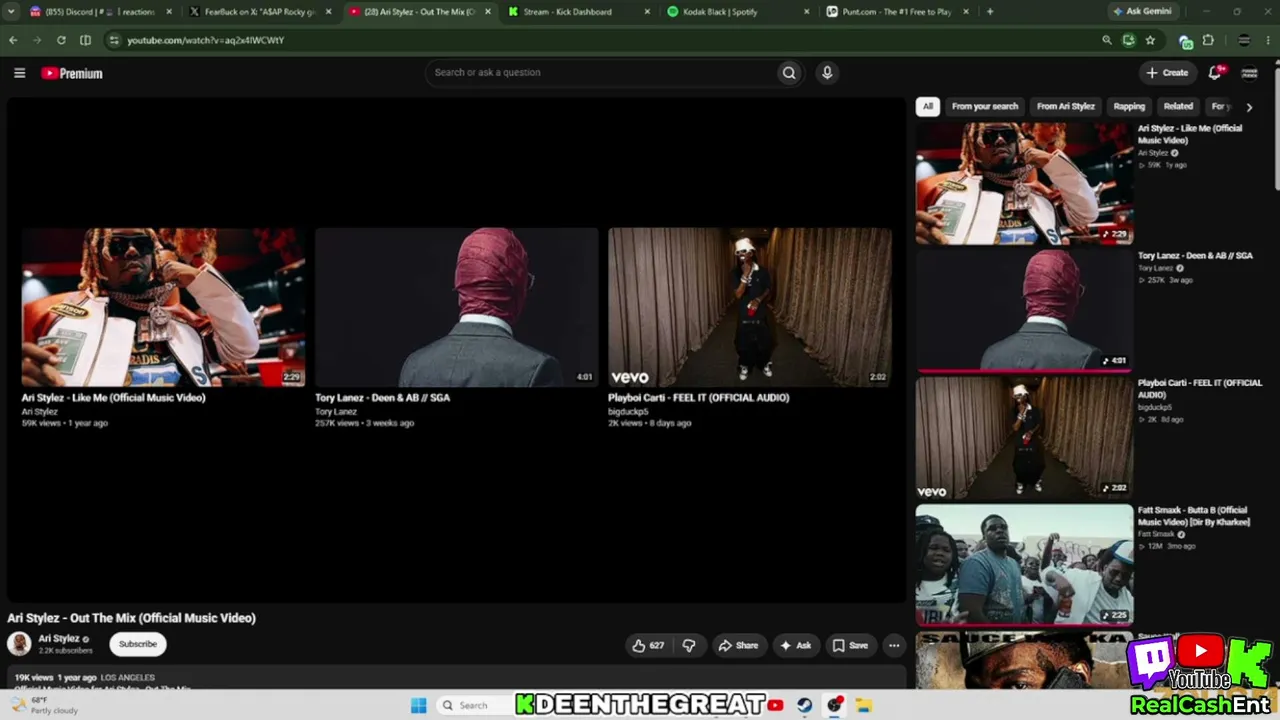Click the search magnifier button
1280x720 pixels.
tap(789, 72)
